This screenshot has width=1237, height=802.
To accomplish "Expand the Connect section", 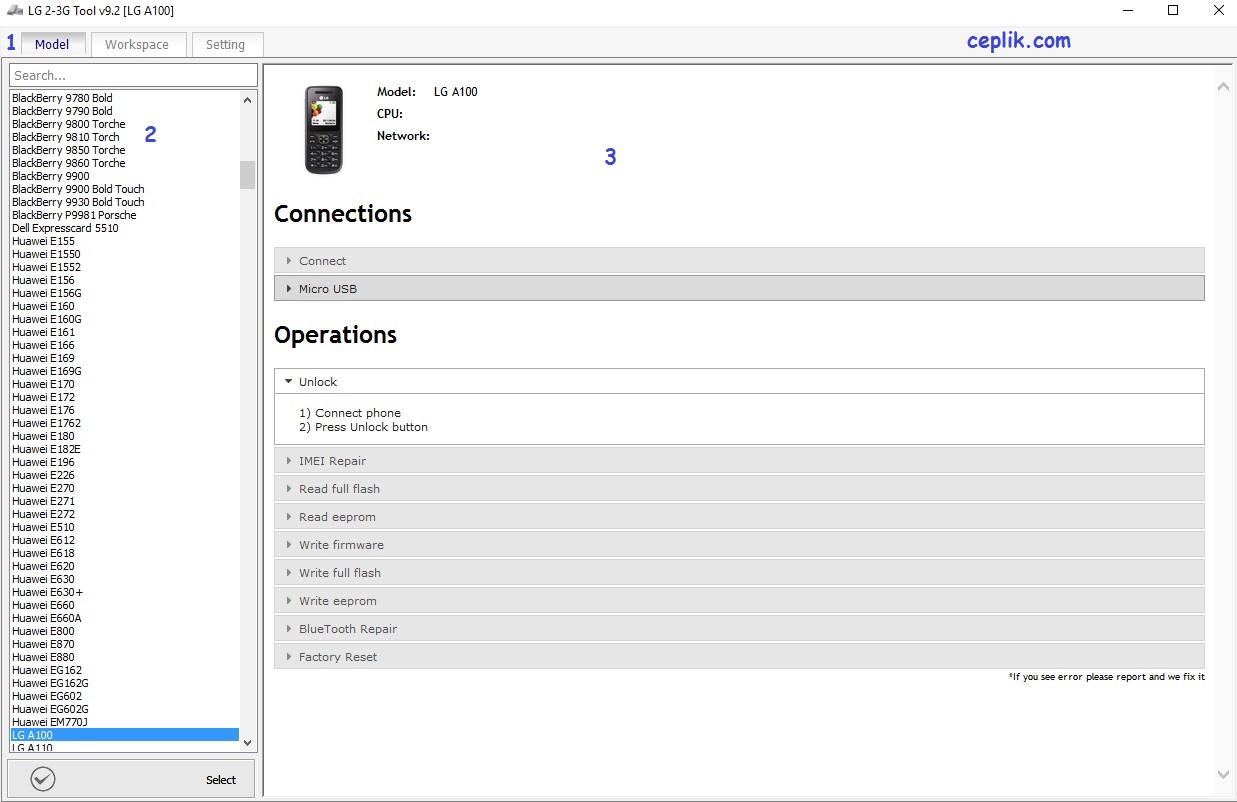I will click(739, 261).
